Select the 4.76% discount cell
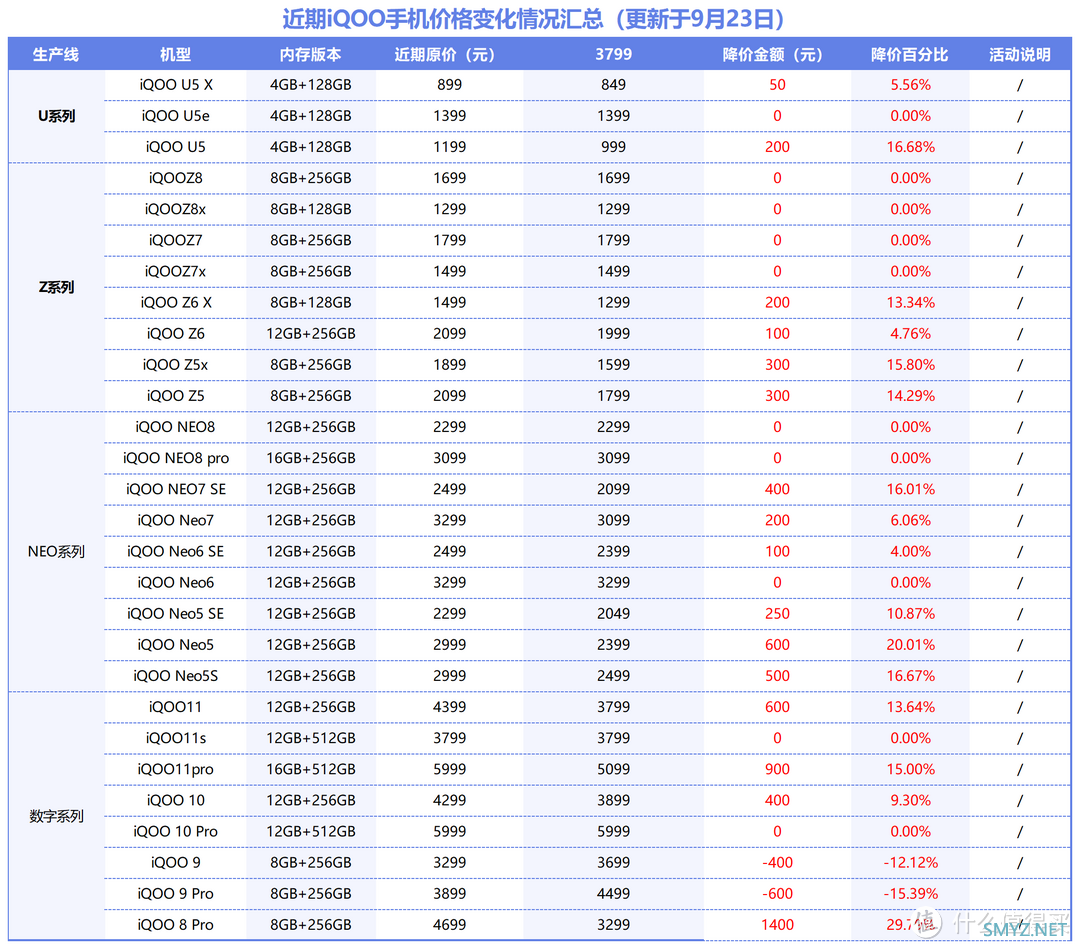Image resolution: width=1080 pixels, height=949 pixels. [x=910, y=334]
